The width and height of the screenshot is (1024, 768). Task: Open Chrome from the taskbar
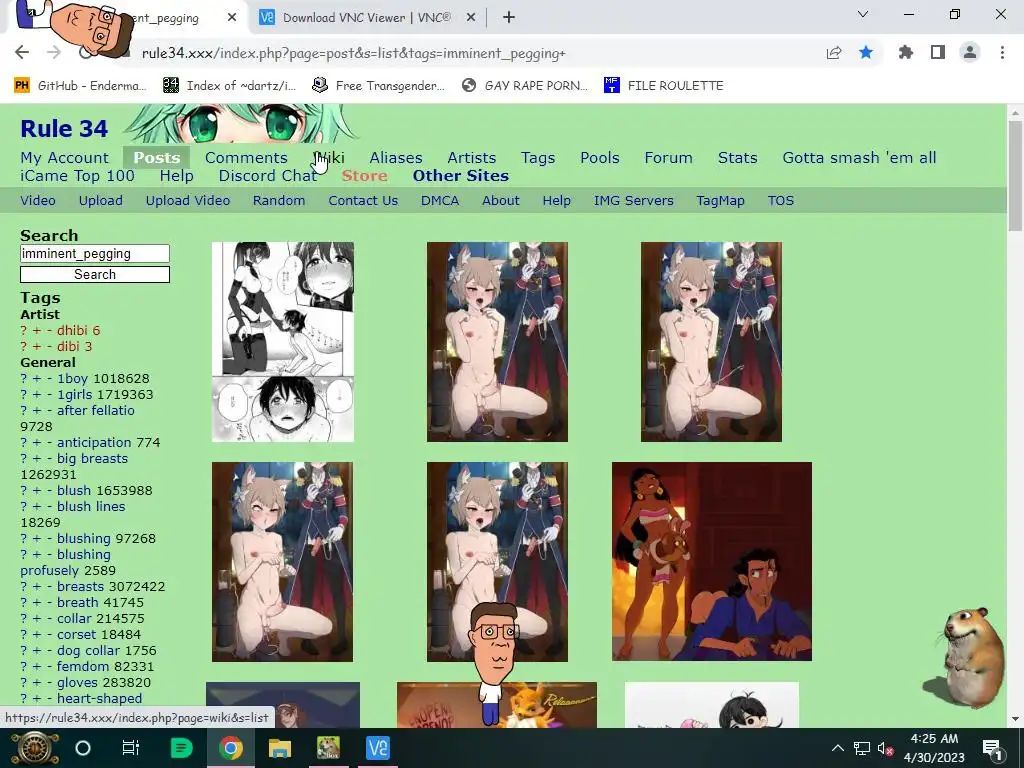[230, 748]
